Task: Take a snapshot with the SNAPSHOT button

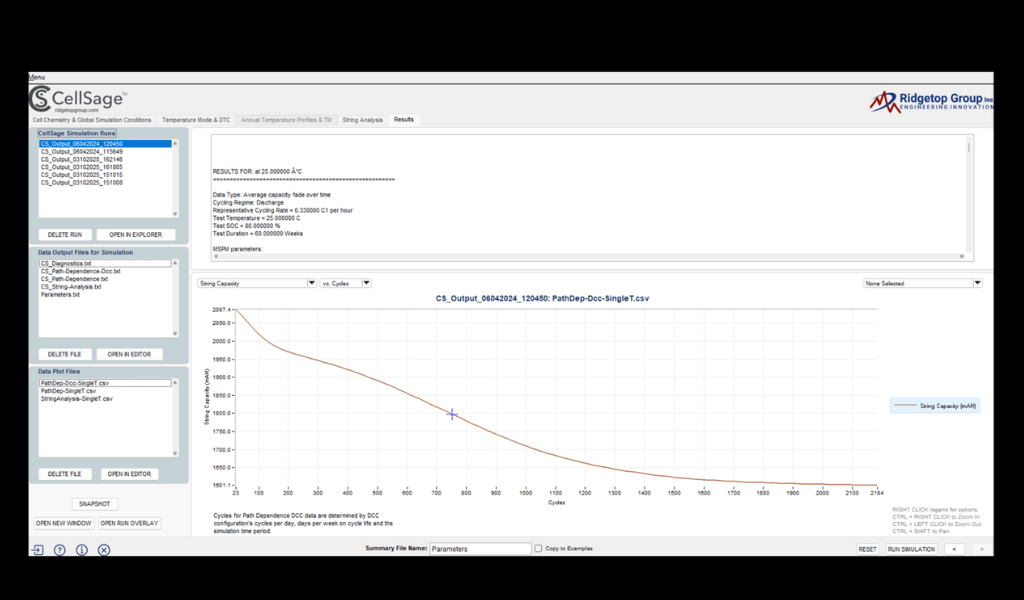Action: pos(97,504)
